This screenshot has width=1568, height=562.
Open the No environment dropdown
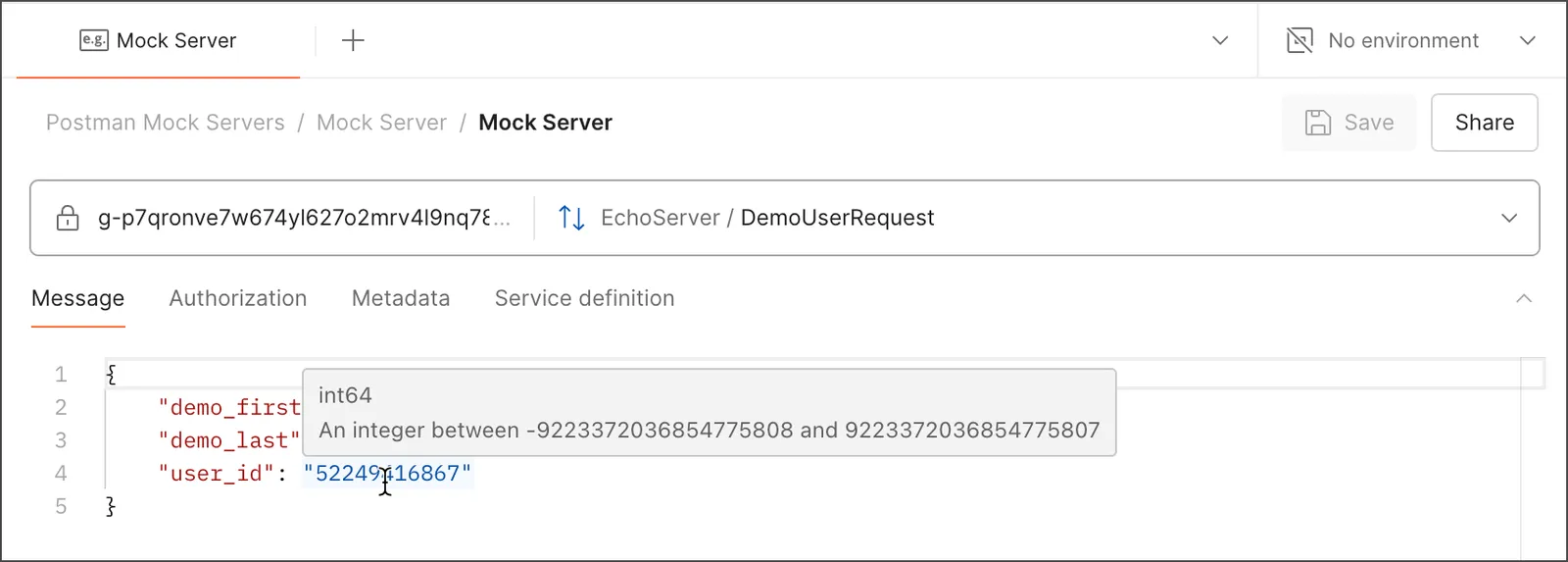(x=1411, y=40)
